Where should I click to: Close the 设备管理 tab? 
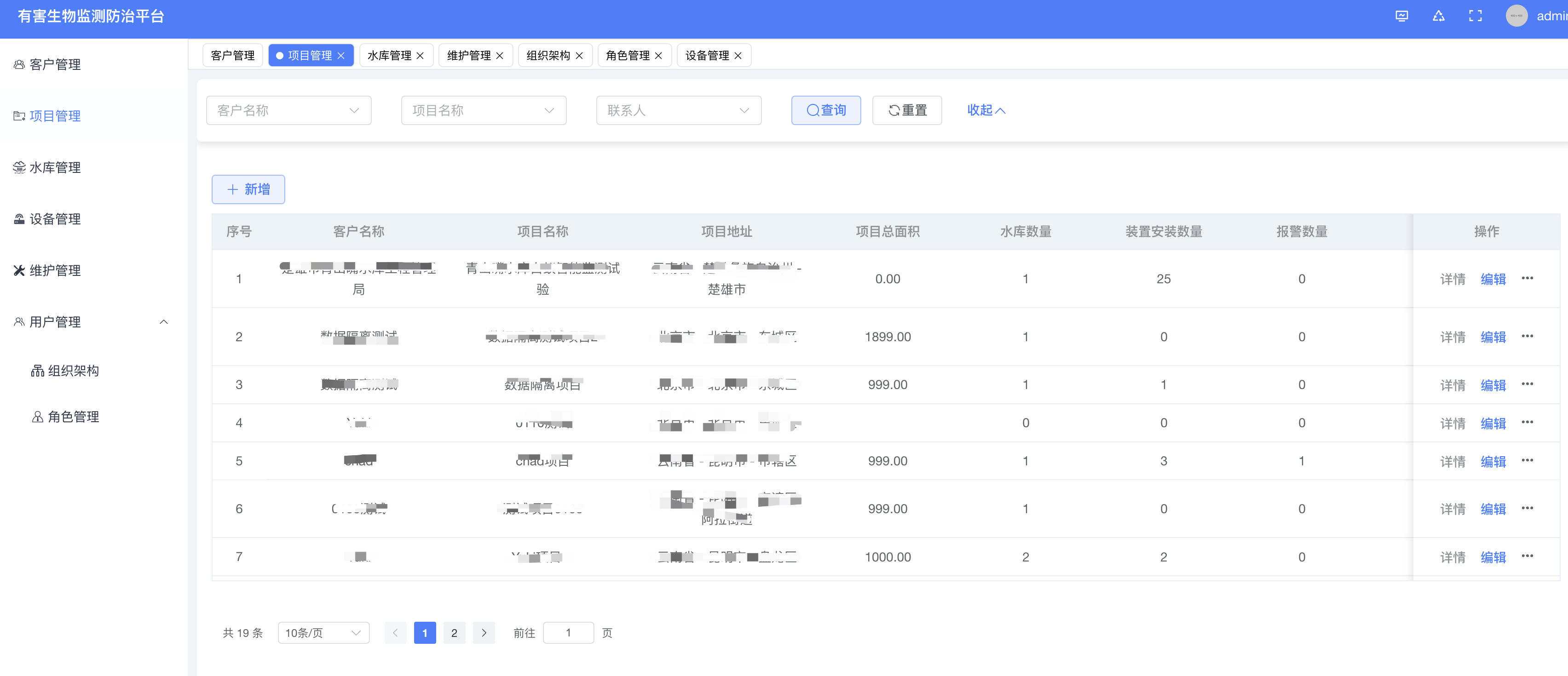coord(738,56)
